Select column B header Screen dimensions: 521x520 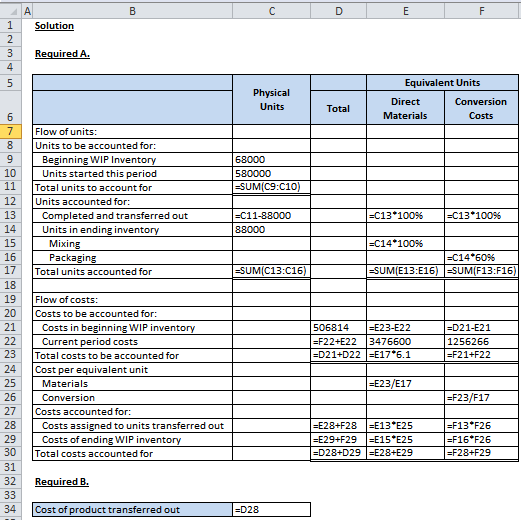(132, 11)
